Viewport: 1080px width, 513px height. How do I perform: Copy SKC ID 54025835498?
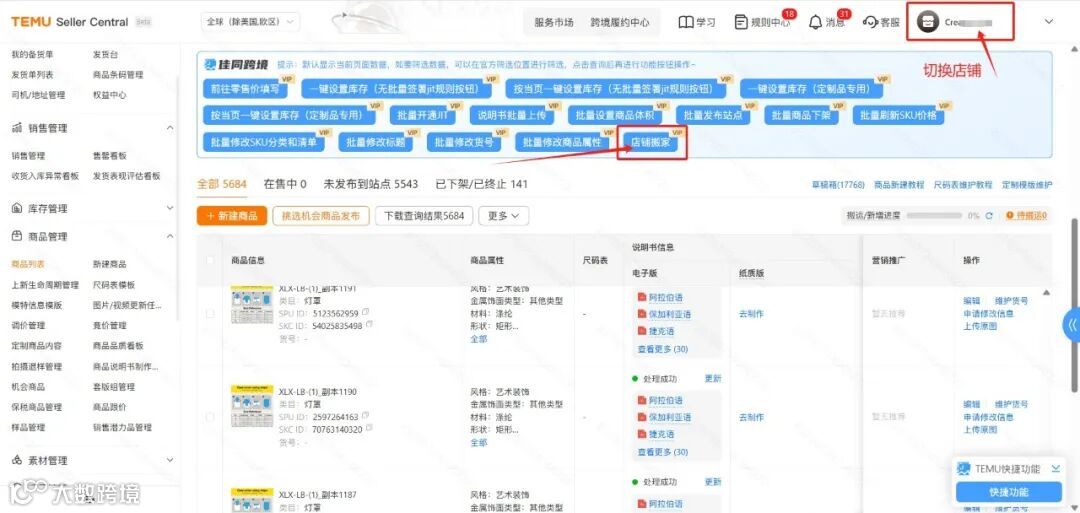tap(371, 324)
